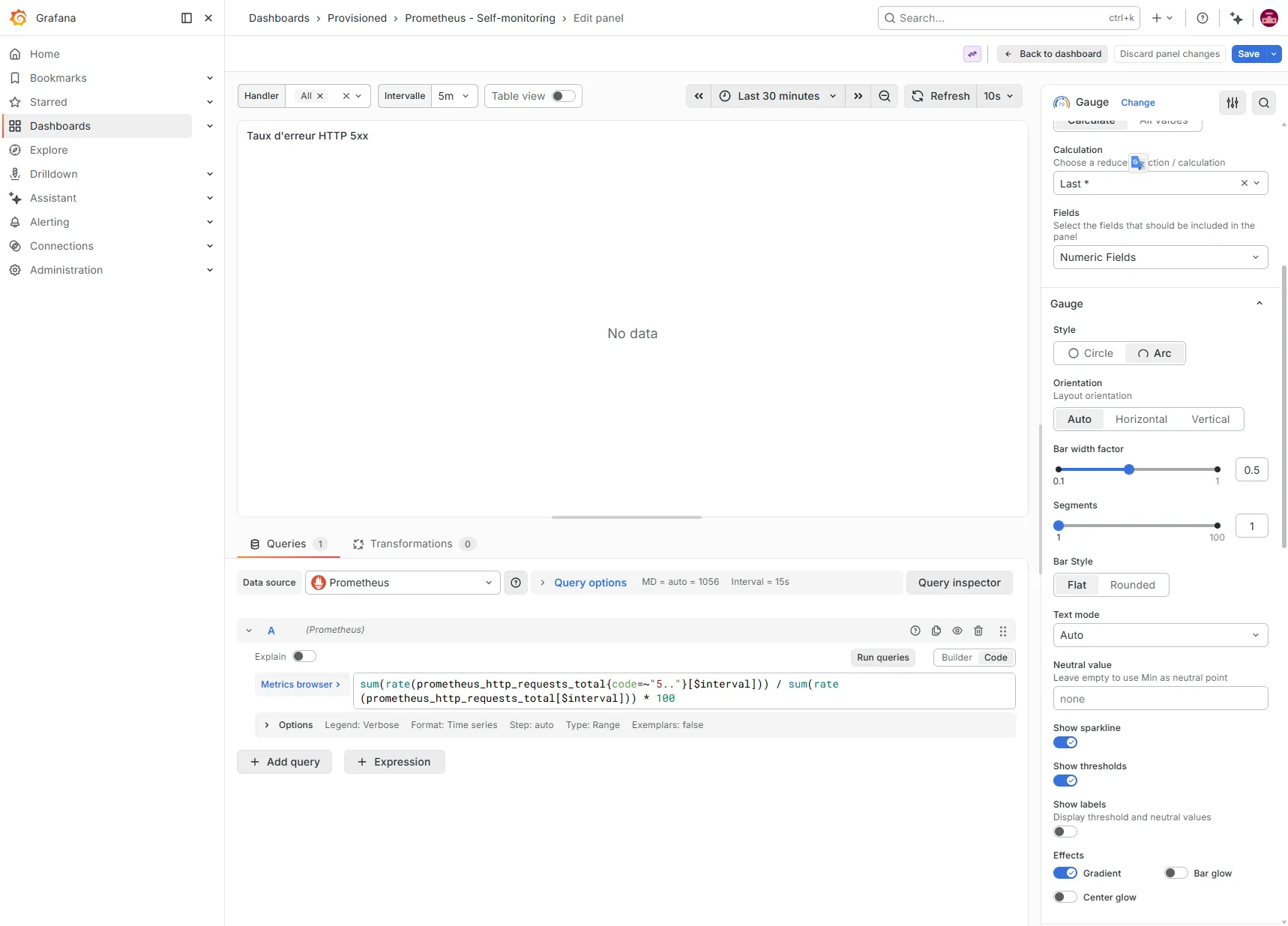This screenshot has width=1288, height=926.
Task: Dock the menu using sidebar panel icon
Action: [x=187, y=18]
